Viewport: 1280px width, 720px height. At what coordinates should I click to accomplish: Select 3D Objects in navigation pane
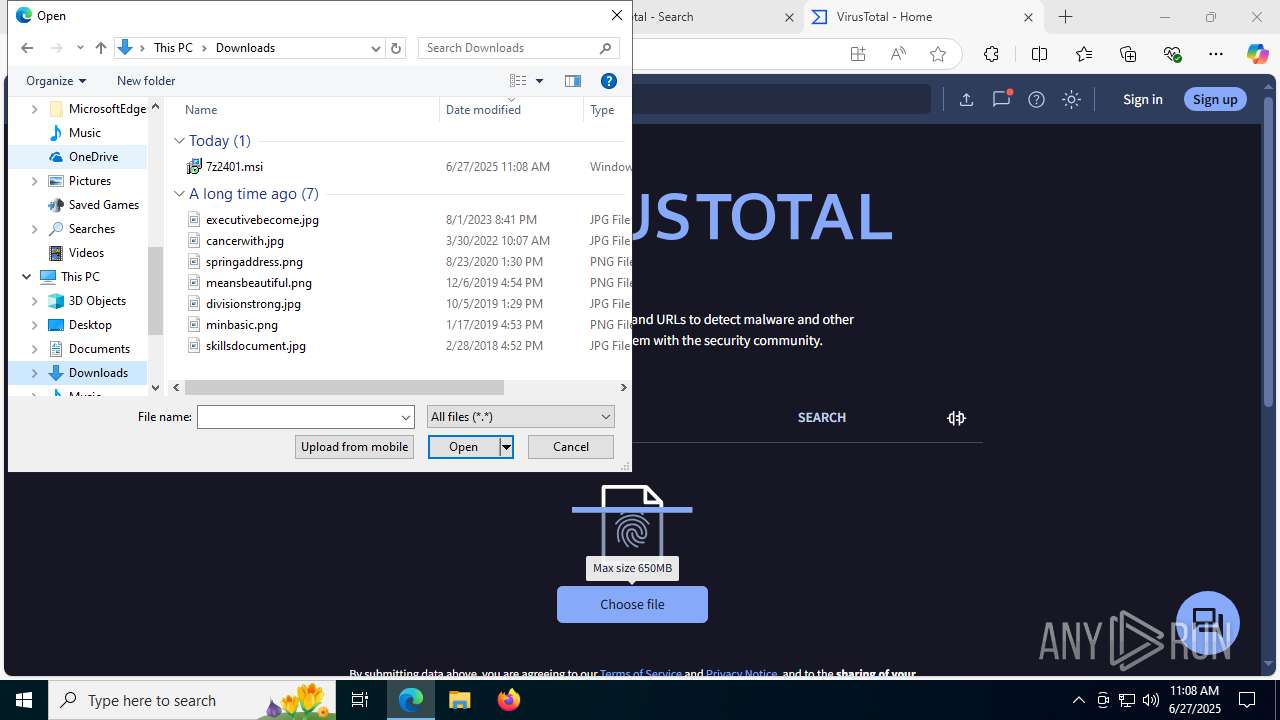97,301
